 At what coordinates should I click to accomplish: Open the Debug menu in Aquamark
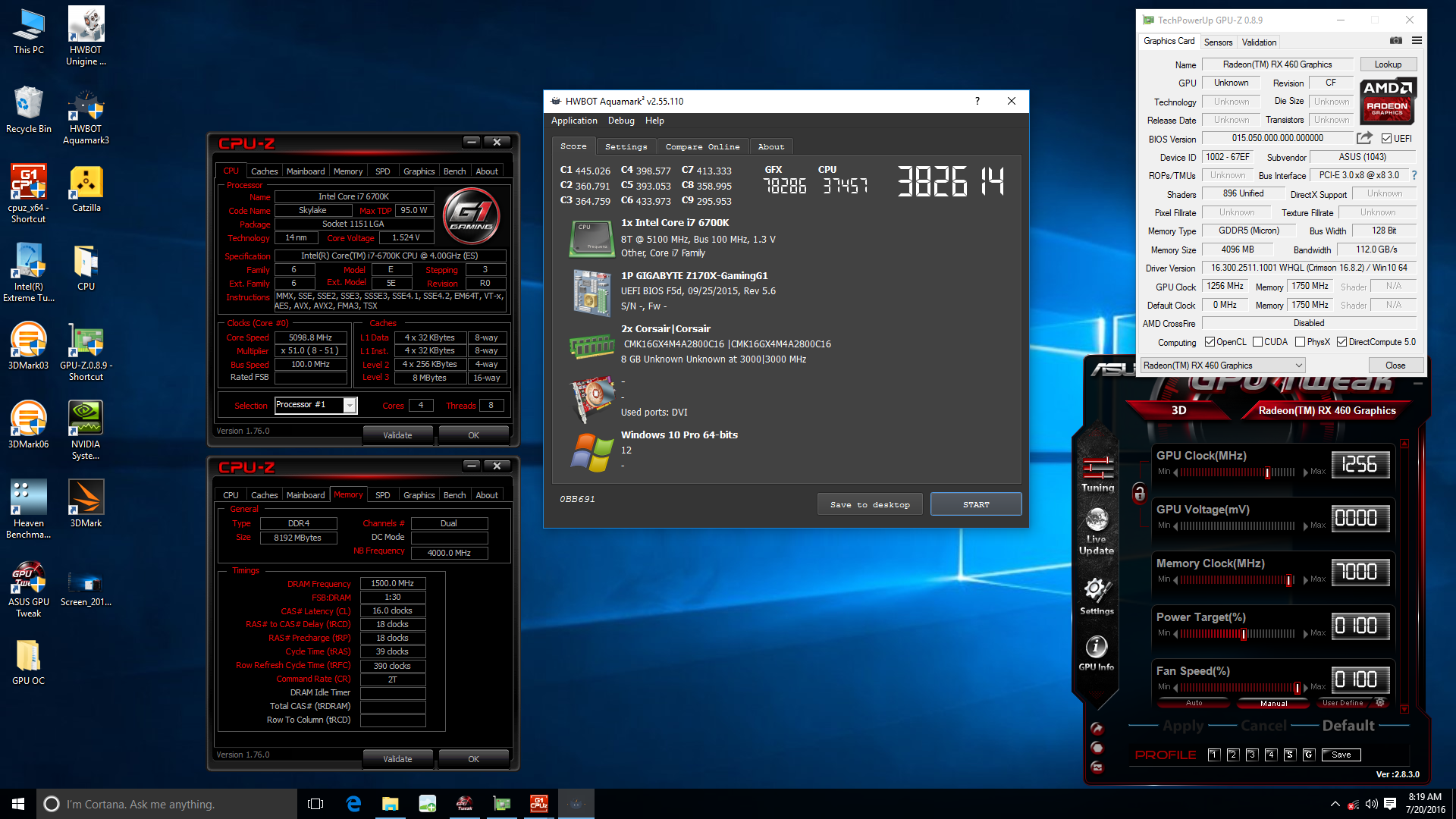(x=621, y=121)
